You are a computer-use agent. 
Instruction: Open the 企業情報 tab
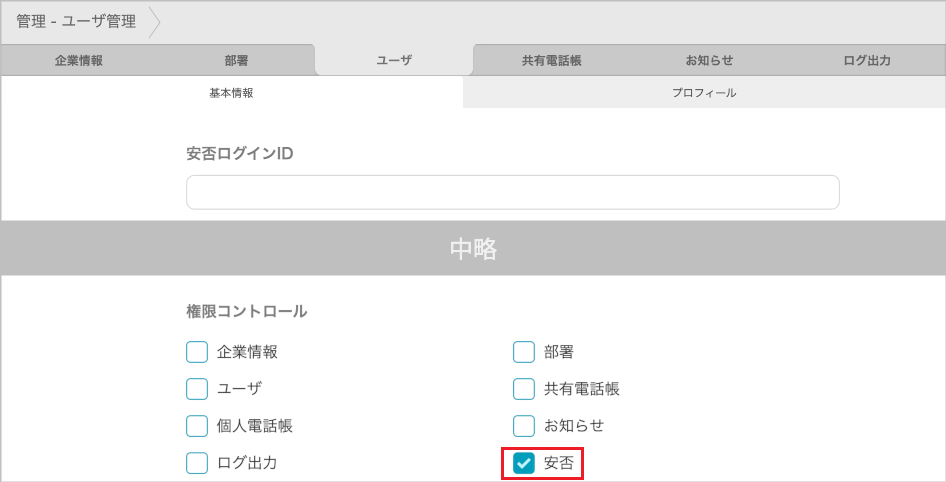78,60
